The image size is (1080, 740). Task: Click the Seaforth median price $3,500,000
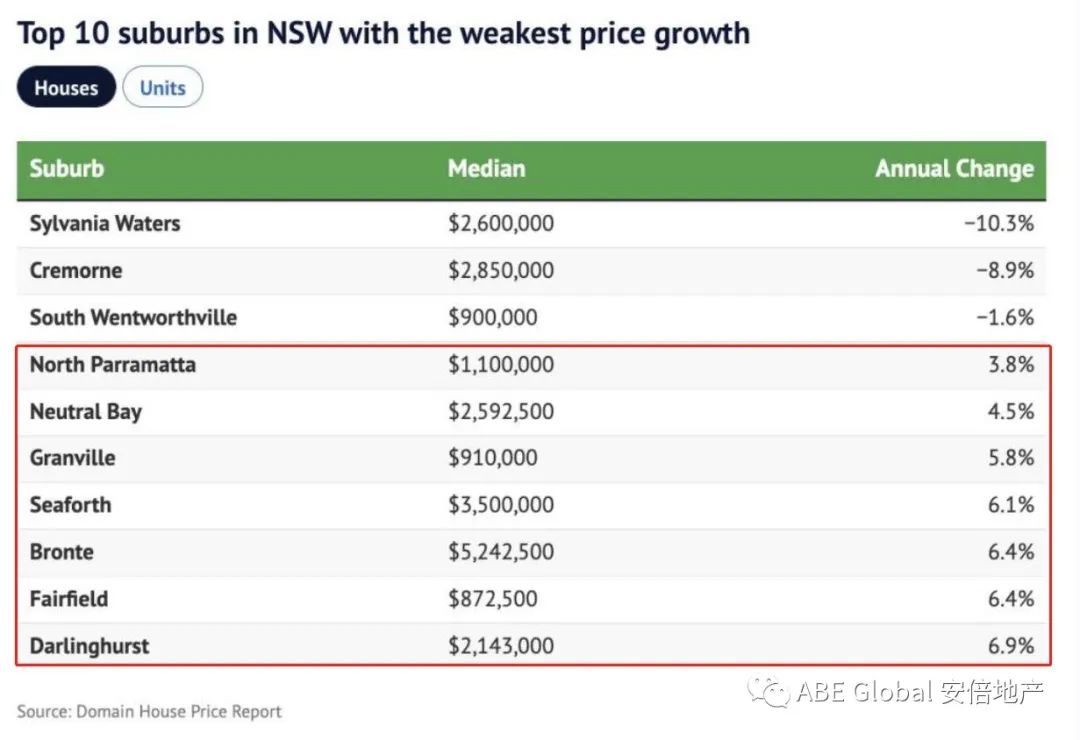tap(500, 505)
